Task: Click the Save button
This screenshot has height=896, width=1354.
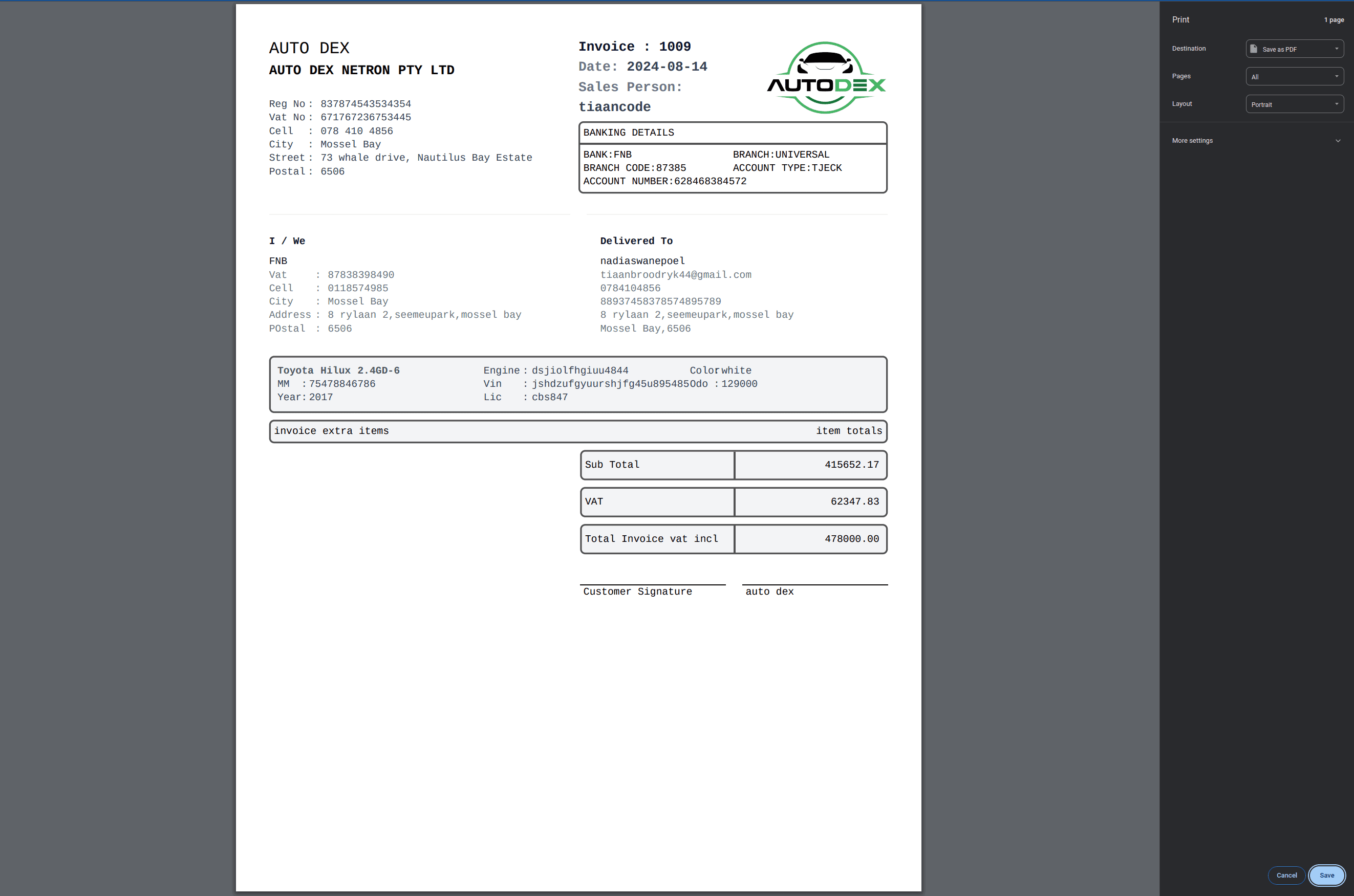Action: pyautogui.click(x=1326, y=875)
